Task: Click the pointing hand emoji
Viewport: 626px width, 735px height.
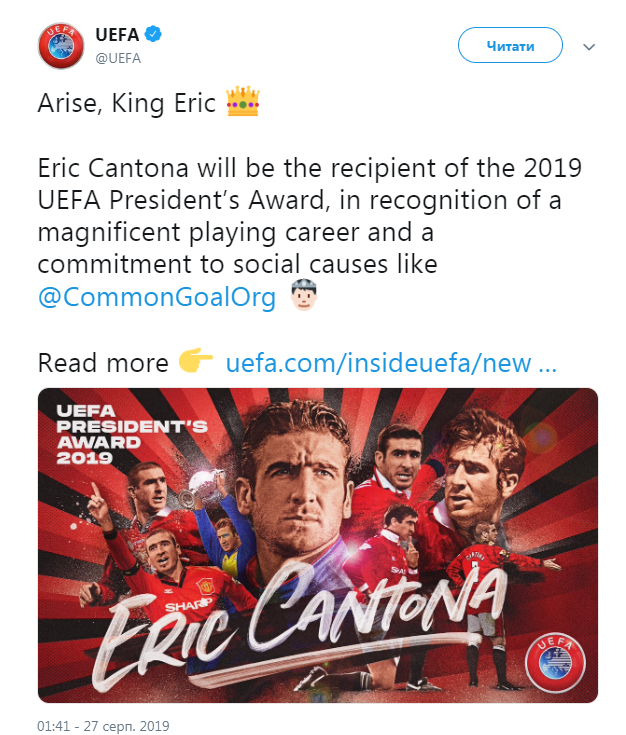Action: [x=196, y=362]
